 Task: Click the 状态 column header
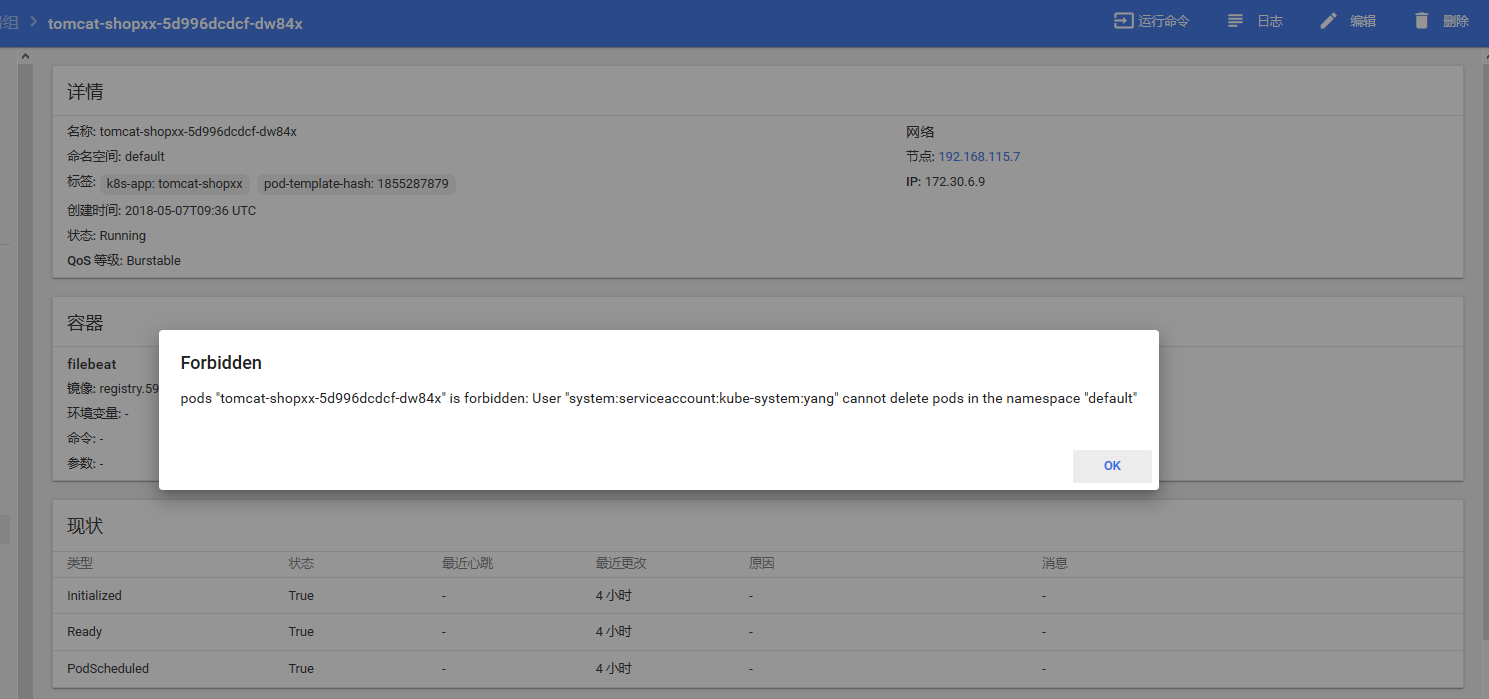click(x=301, y=564)
